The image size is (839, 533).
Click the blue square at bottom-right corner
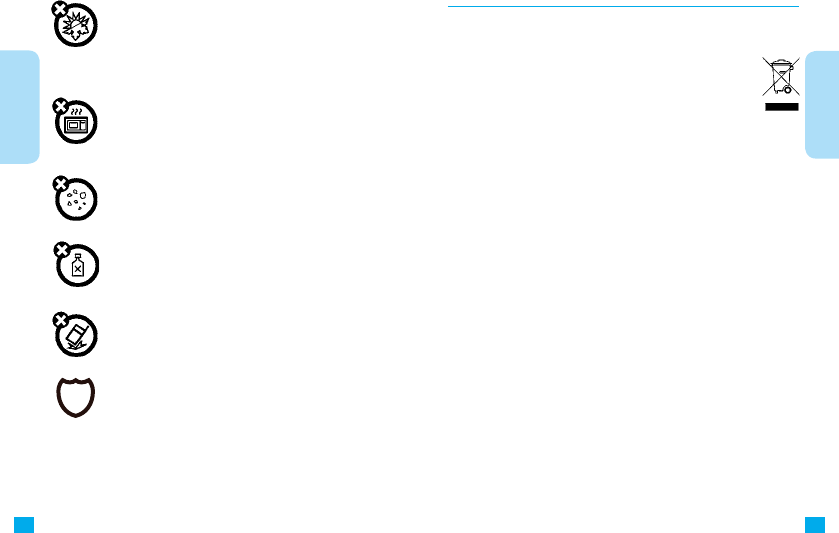(815, 525)
